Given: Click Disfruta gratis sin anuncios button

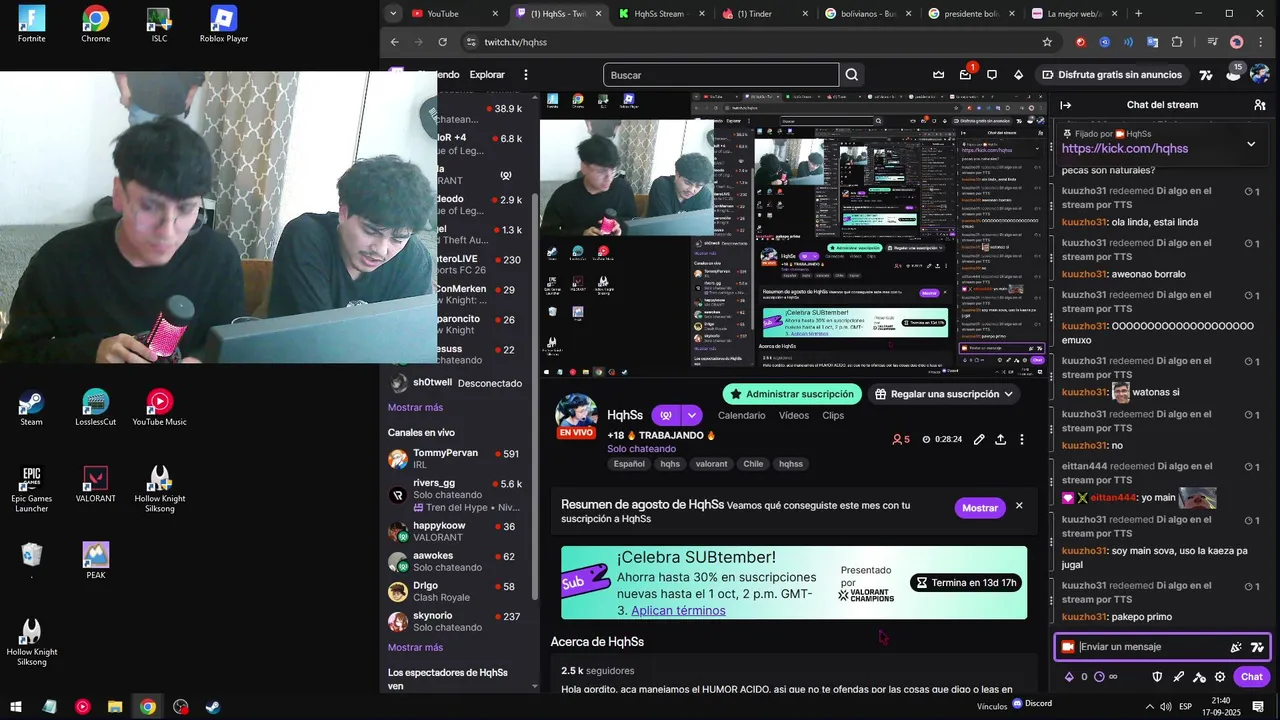Looking at the screenshot, I should coord(1111,75).
